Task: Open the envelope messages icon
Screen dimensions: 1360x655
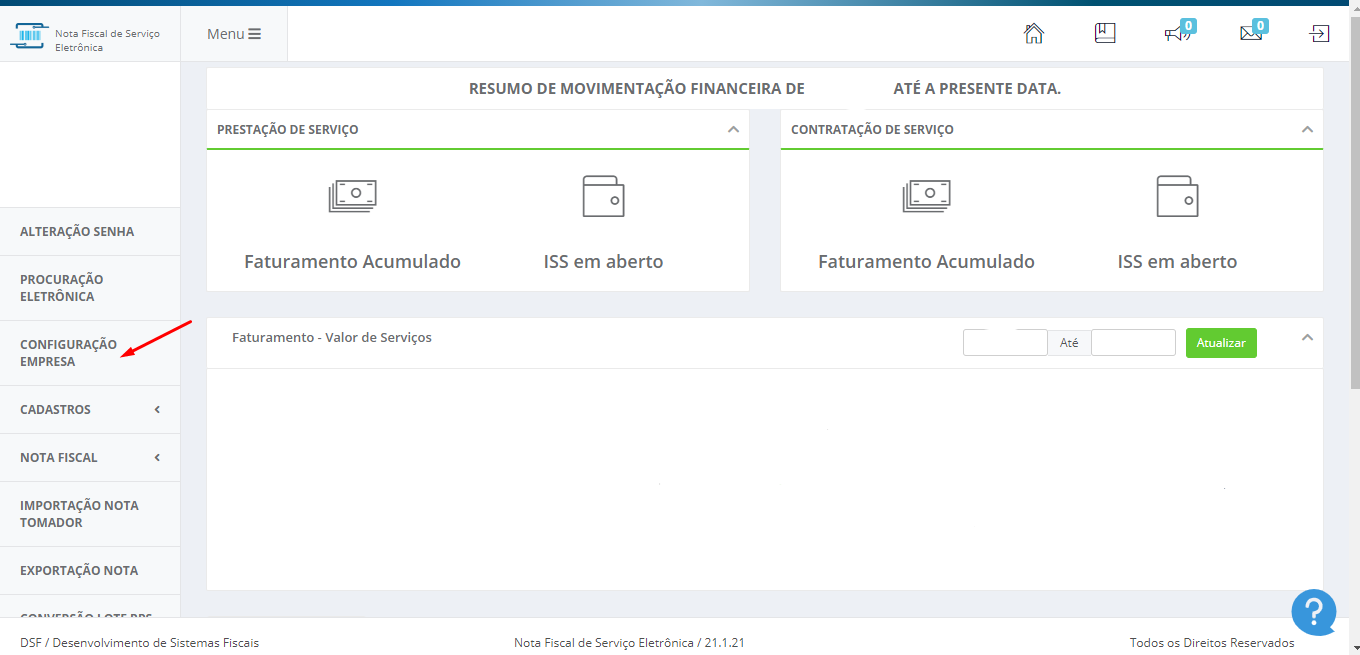Action: click(x=1251, y=33)
